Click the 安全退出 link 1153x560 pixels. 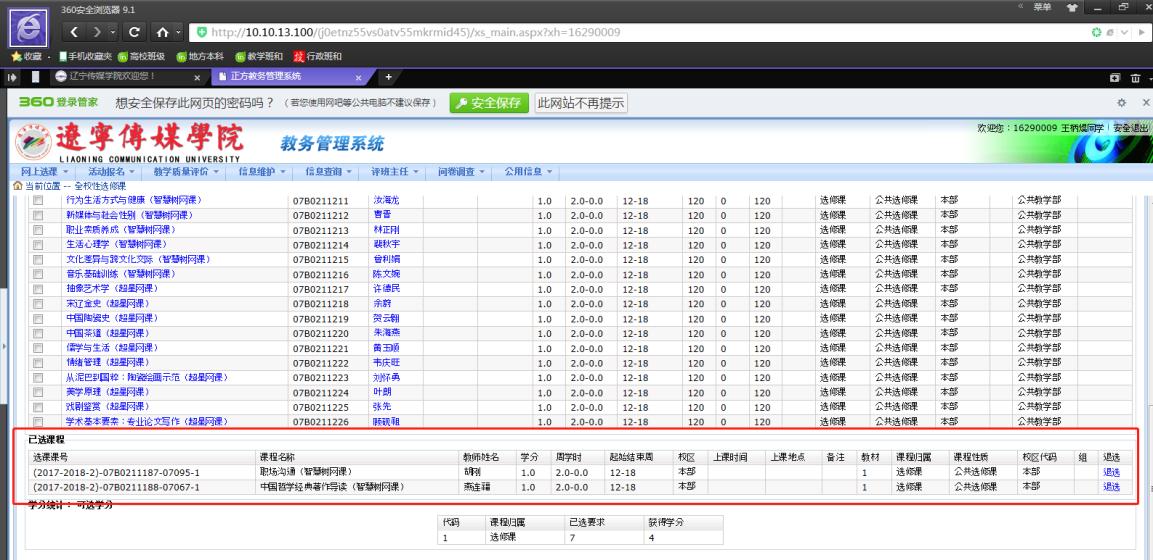pyautogui.click(x=1131, y=128)
